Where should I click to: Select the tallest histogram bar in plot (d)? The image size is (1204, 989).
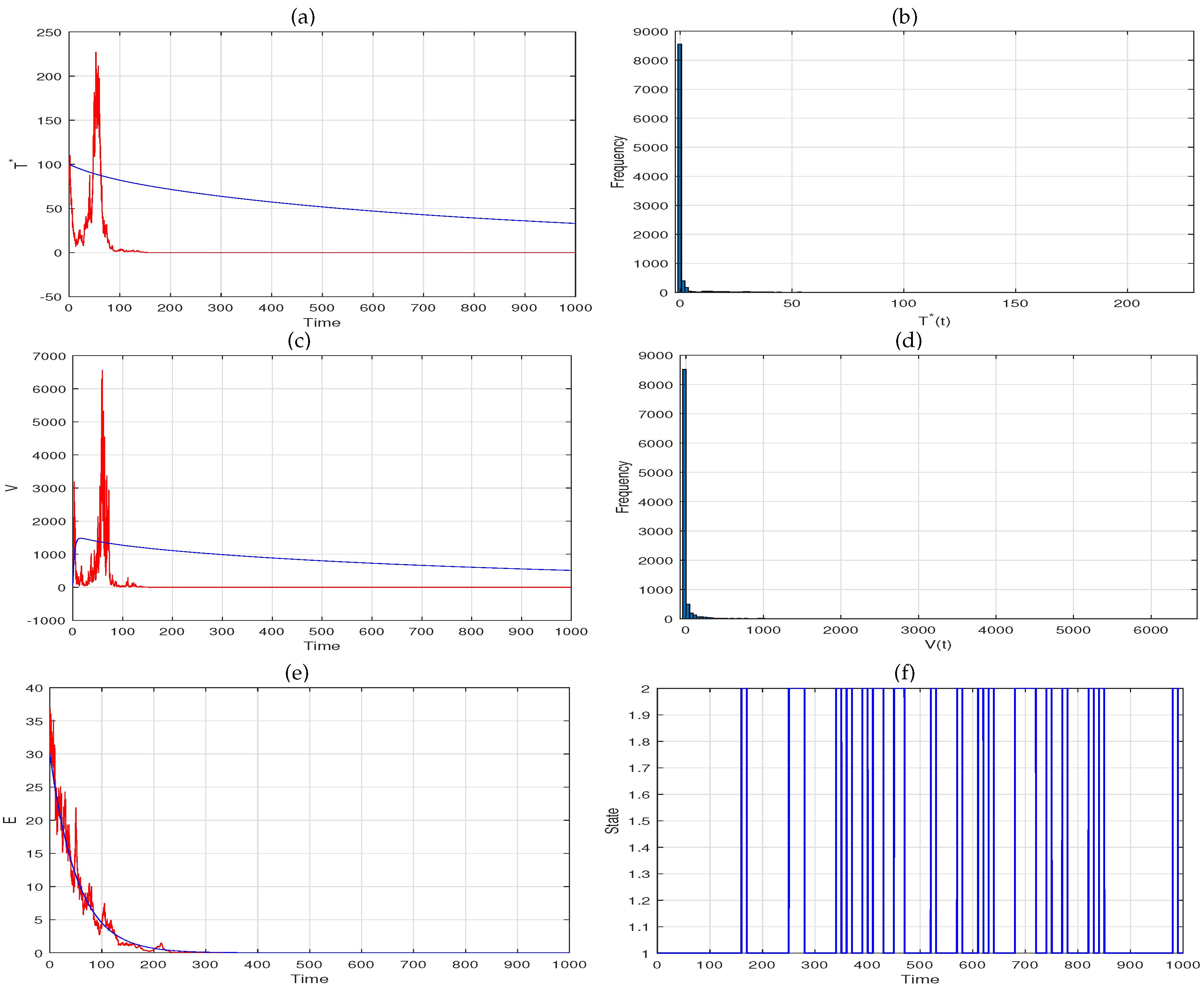coord(684,493)
